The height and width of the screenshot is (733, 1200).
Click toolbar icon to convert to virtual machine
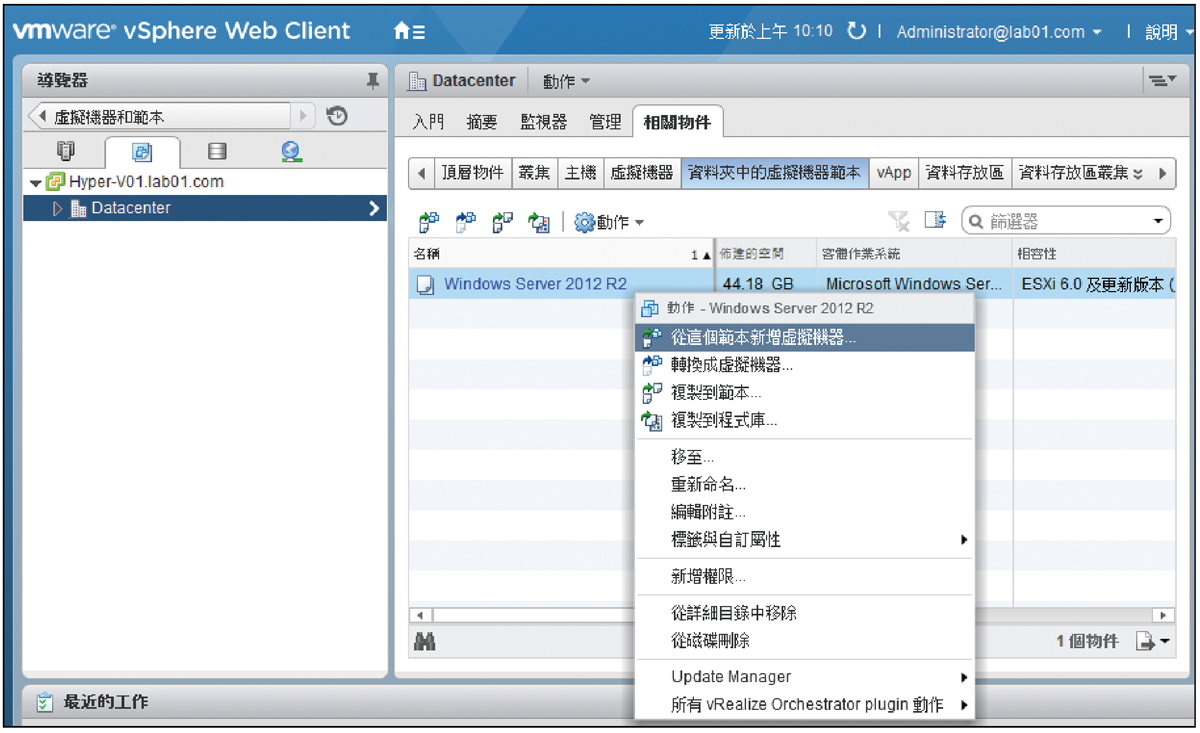(x=466, y=223)
